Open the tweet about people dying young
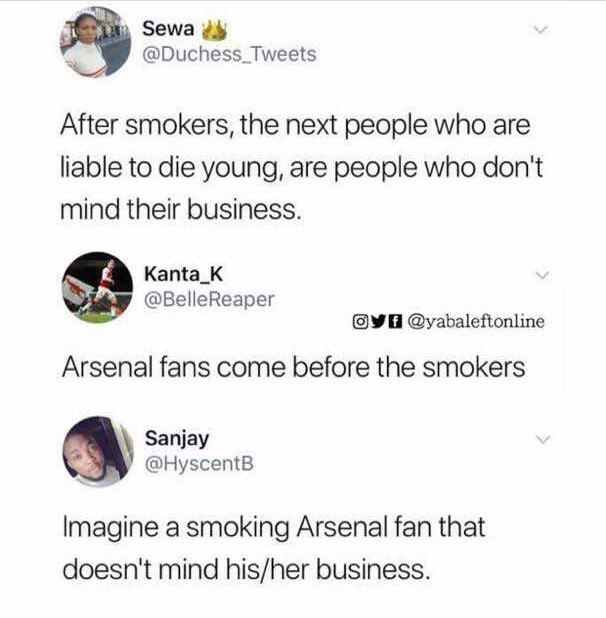This screenshot has height=618, width=606. pos(301,167)
